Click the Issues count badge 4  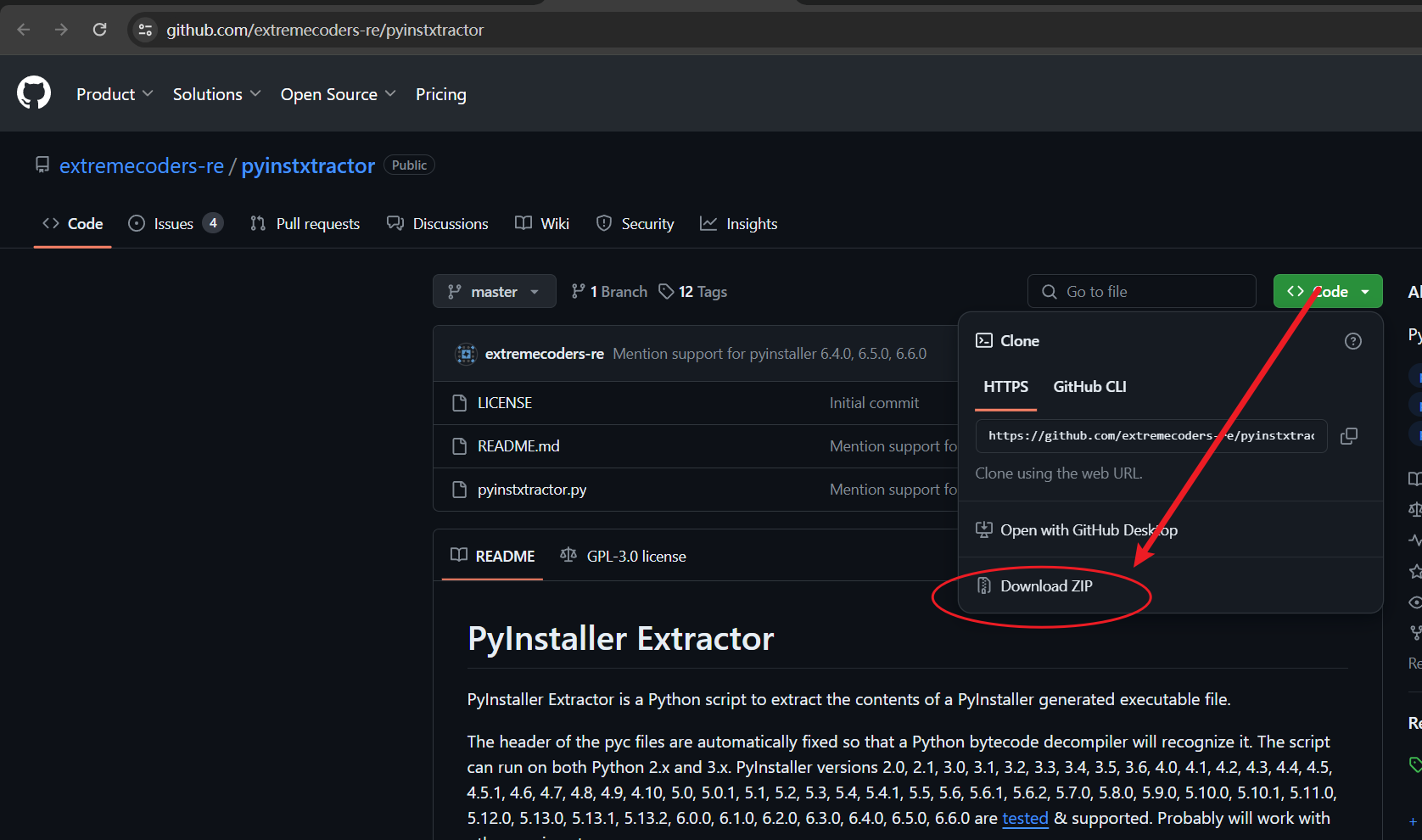pyautogui.click(x=213, y=223)
